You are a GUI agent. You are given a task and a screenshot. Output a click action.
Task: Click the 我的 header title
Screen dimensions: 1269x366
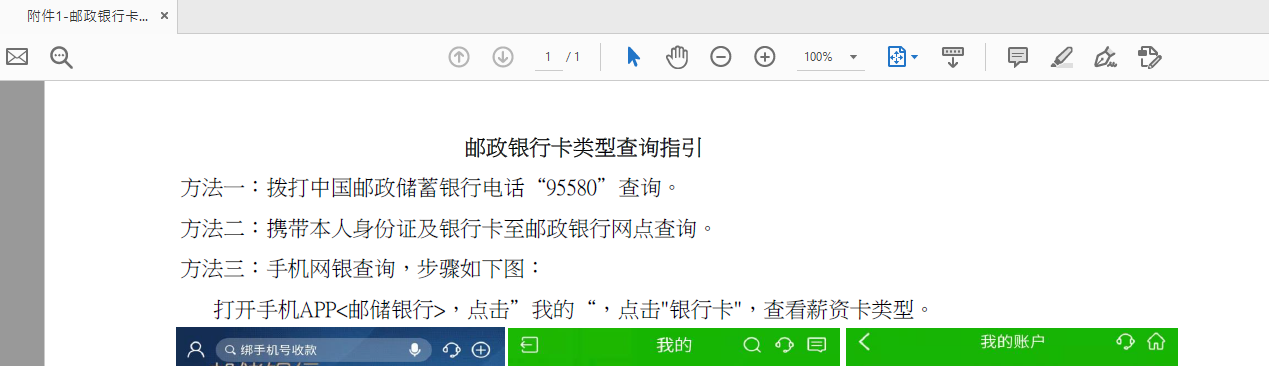[x=674, y=345]
